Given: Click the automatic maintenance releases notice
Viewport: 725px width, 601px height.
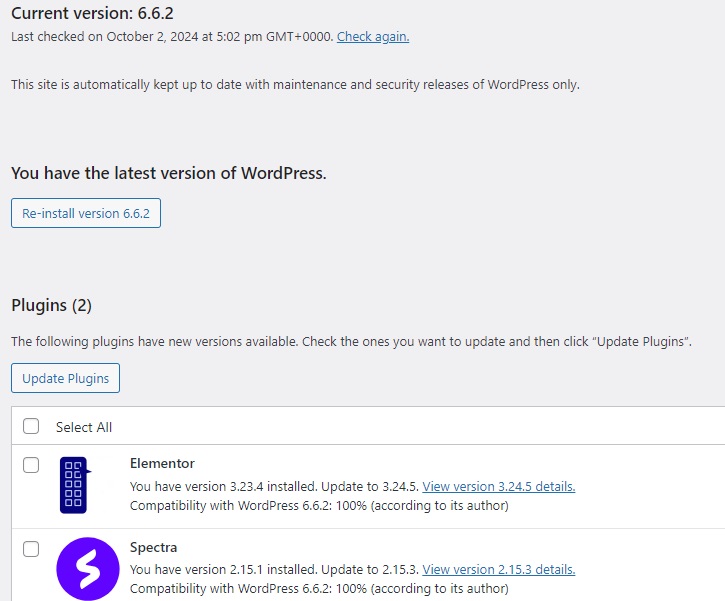Looking at the screenshot, I should point(295,85).
